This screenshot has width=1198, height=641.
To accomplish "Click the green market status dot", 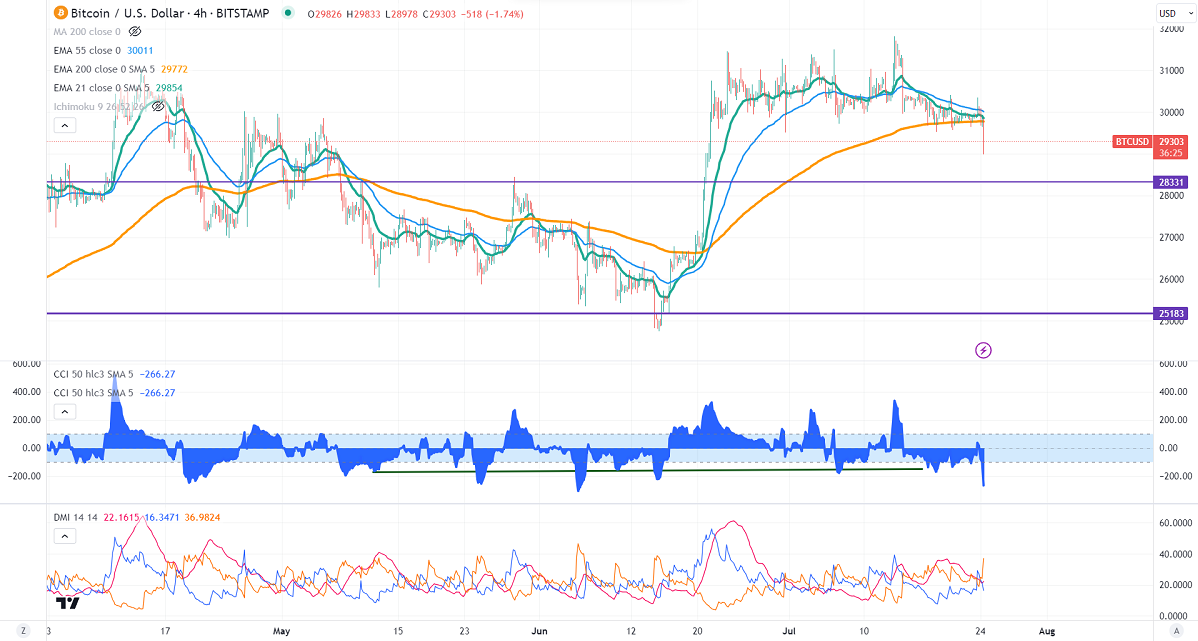I will [287, 15].
